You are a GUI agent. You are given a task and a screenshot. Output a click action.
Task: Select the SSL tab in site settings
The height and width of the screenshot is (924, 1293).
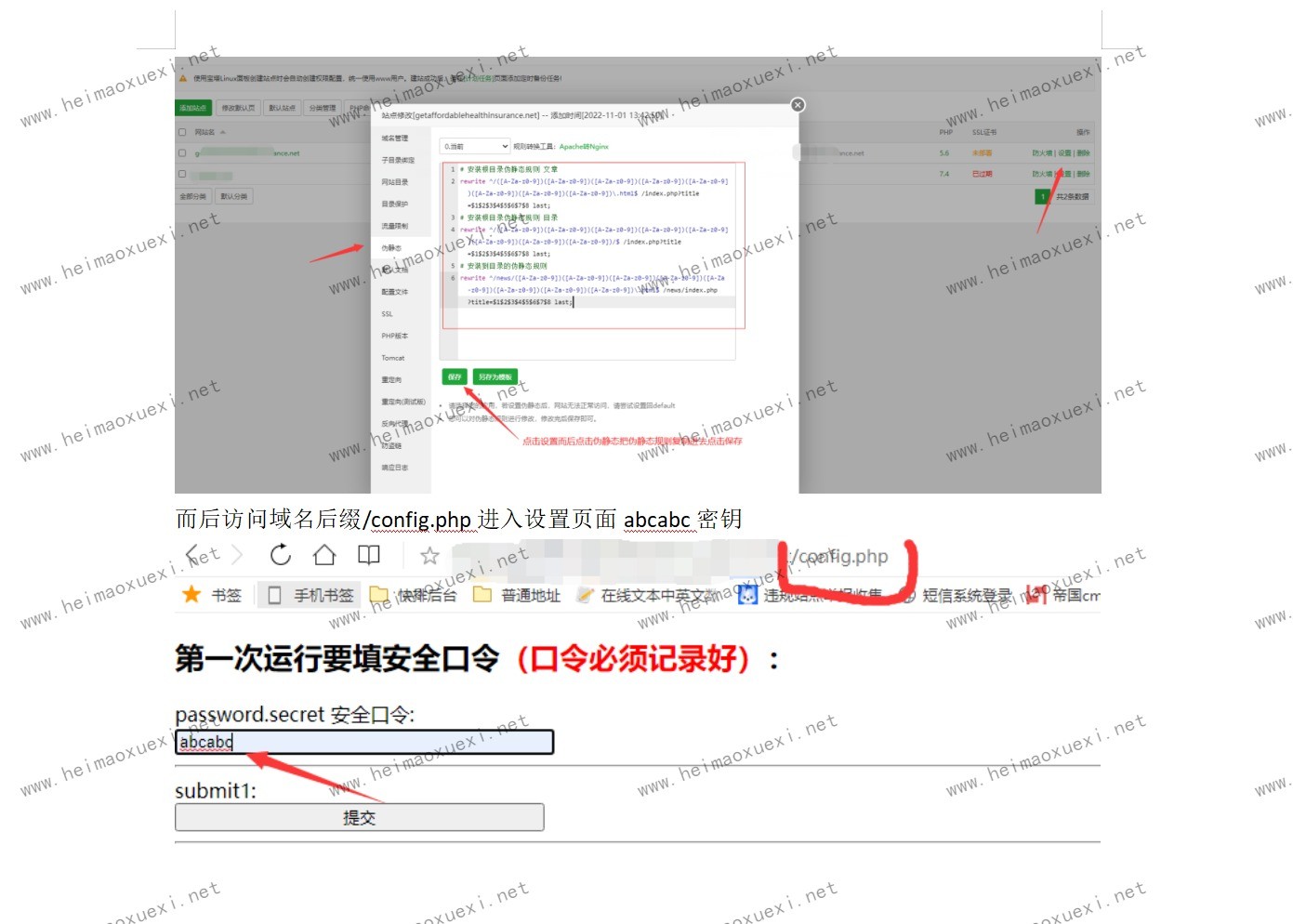coord(388,314)
